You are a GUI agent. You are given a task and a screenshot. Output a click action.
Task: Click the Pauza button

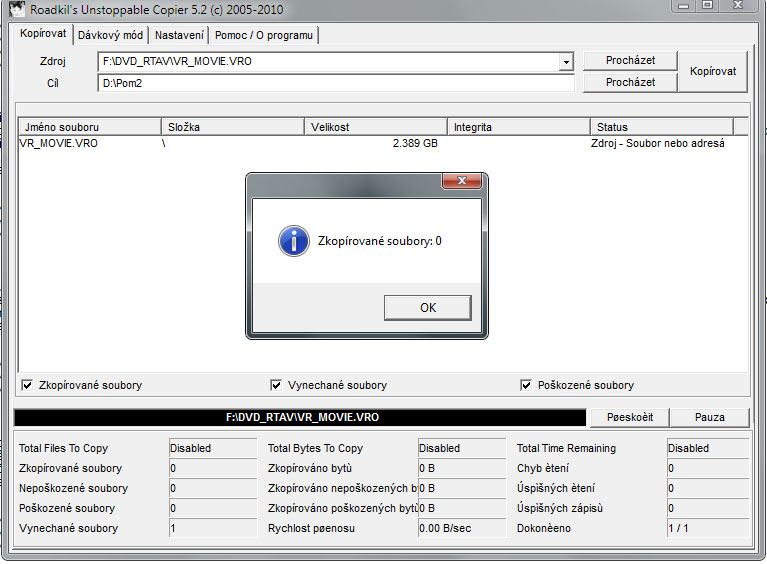point(709,417)
